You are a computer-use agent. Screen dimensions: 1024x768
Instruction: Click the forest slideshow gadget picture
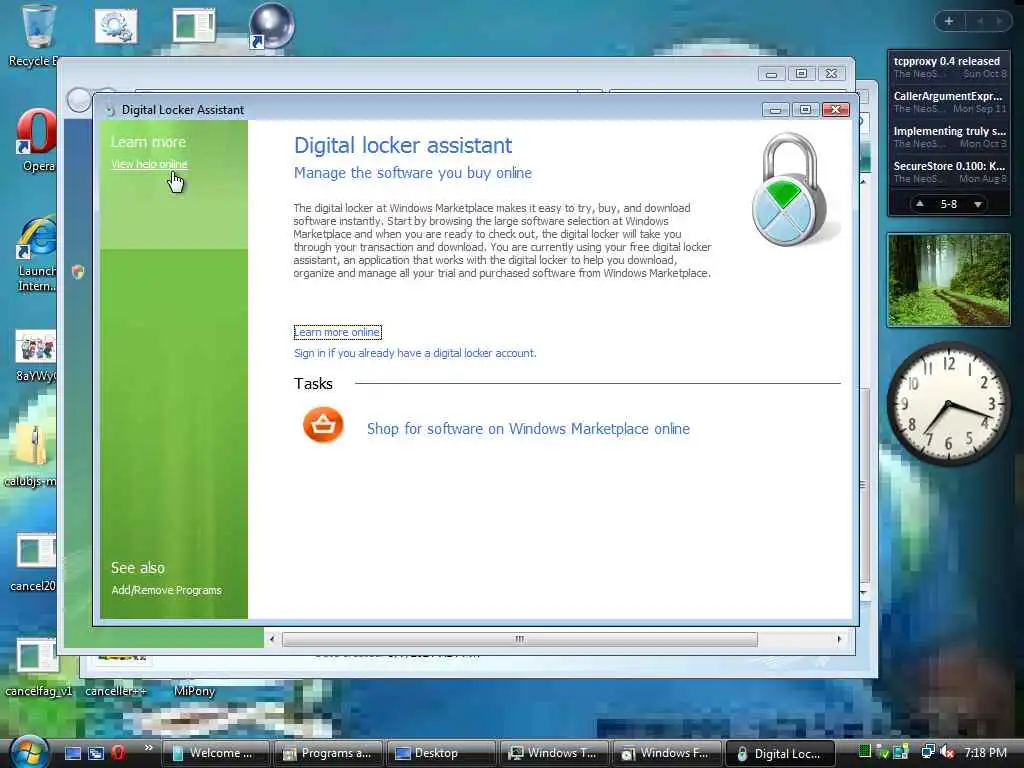(x=948, y=280)
